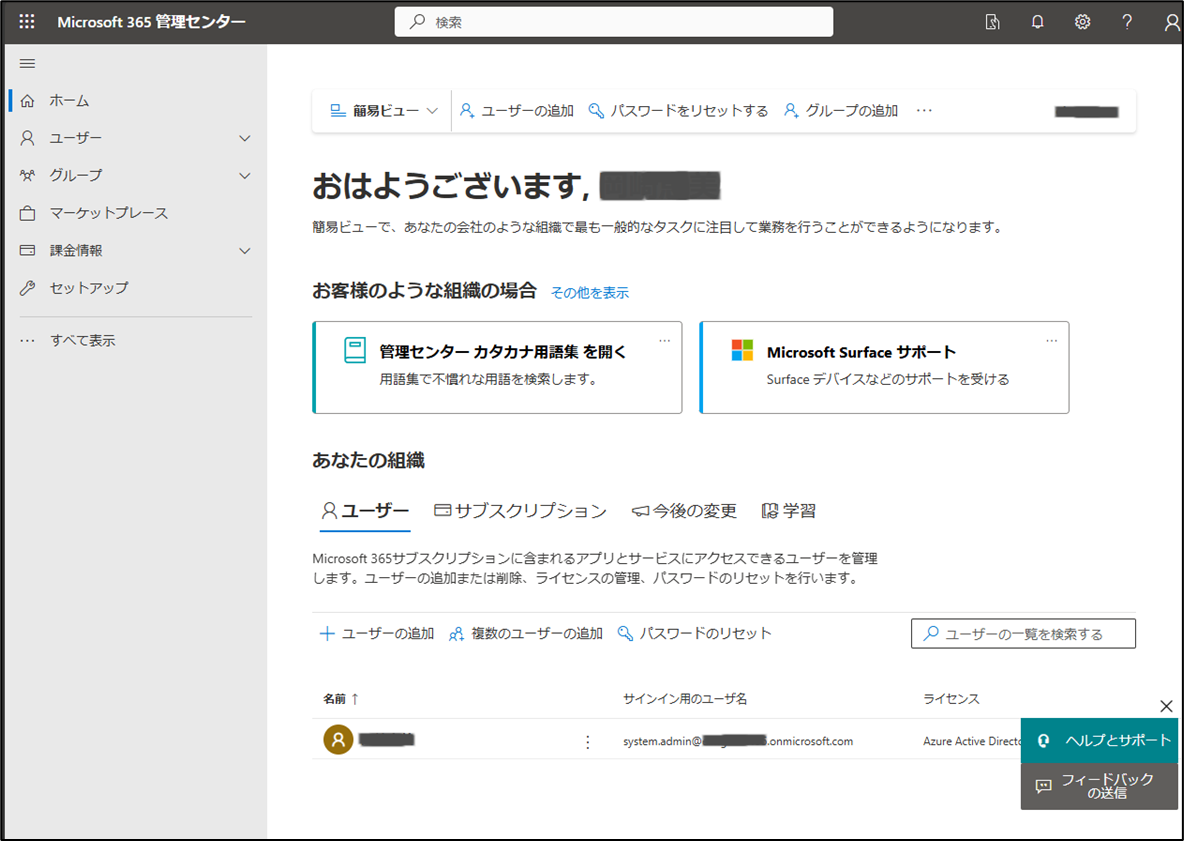Switch to the 学習 tab
1184x841 pixels.
pos(788,511)
